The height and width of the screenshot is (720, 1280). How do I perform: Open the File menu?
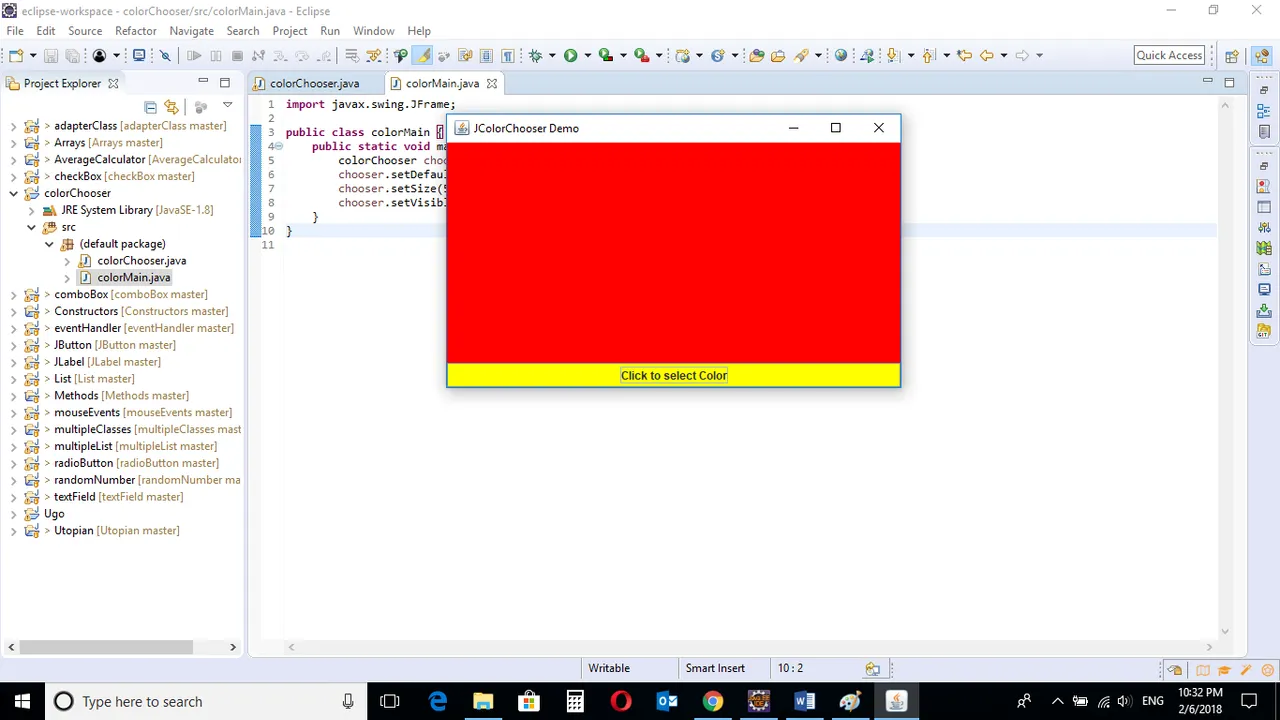coord(15,31)
